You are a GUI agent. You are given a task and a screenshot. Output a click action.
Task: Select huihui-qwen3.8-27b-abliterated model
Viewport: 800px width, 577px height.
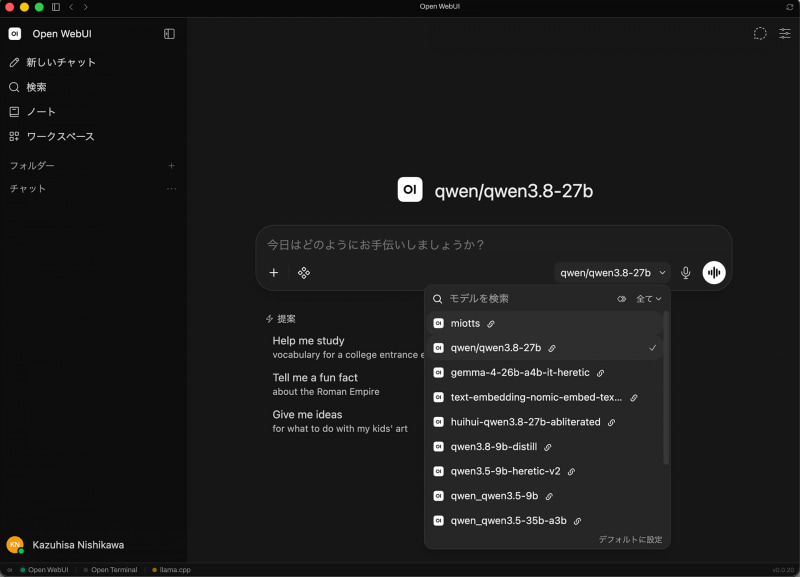(545, 422)
